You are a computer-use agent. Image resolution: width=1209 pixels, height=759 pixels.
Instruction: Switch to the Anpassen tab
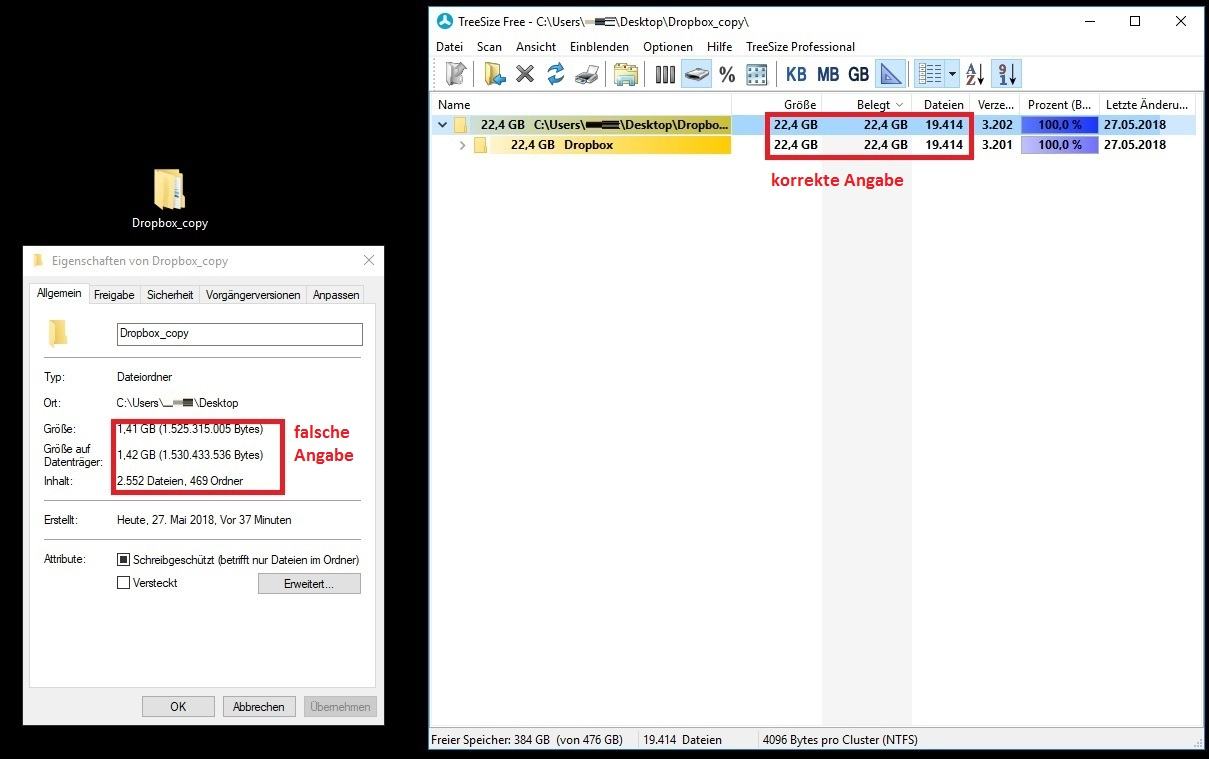click(x=336, y=295)
